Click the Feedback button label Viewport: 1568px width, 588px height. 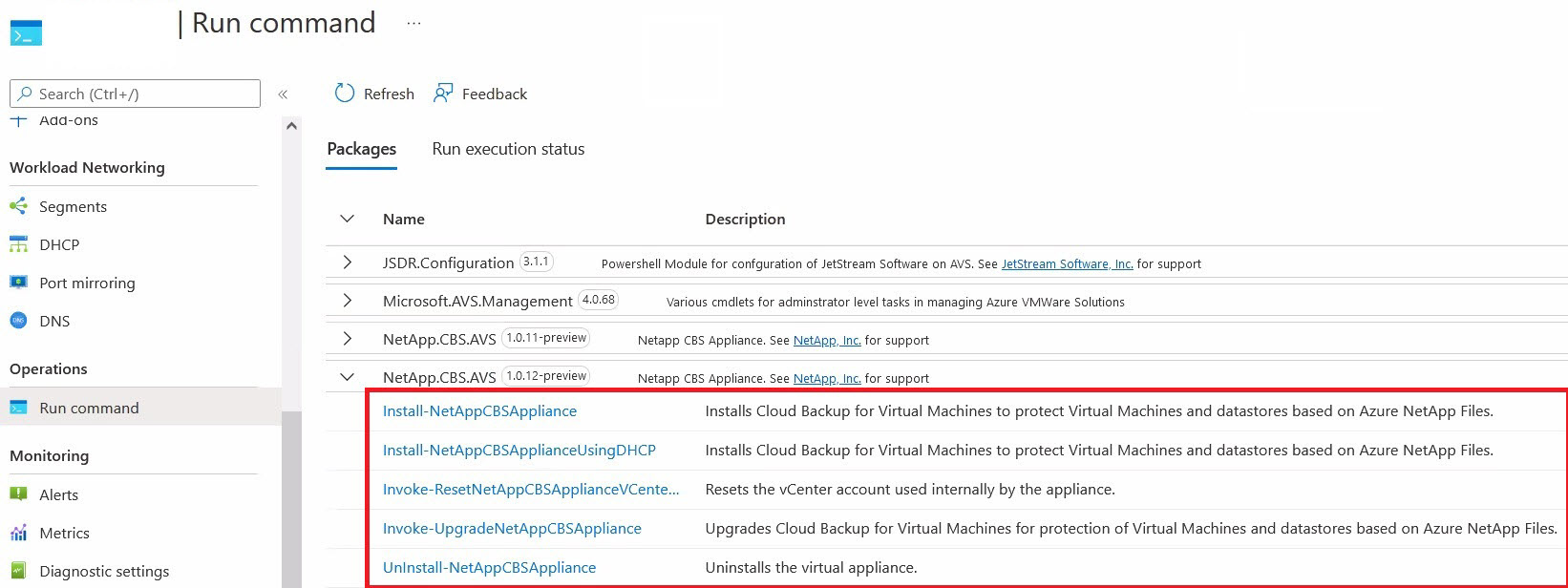495,94
